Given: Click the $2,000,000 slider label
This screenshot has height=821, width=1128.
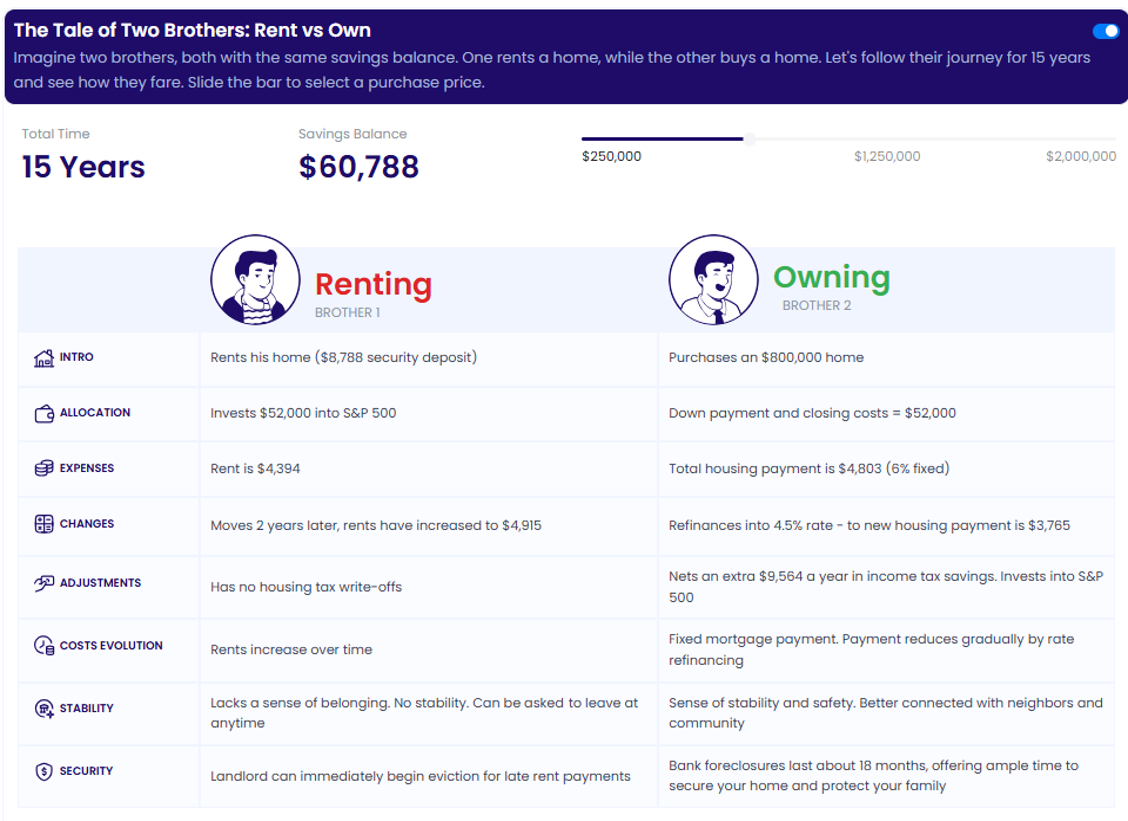Looking at the screenshot, I should tap(1080, 156).
